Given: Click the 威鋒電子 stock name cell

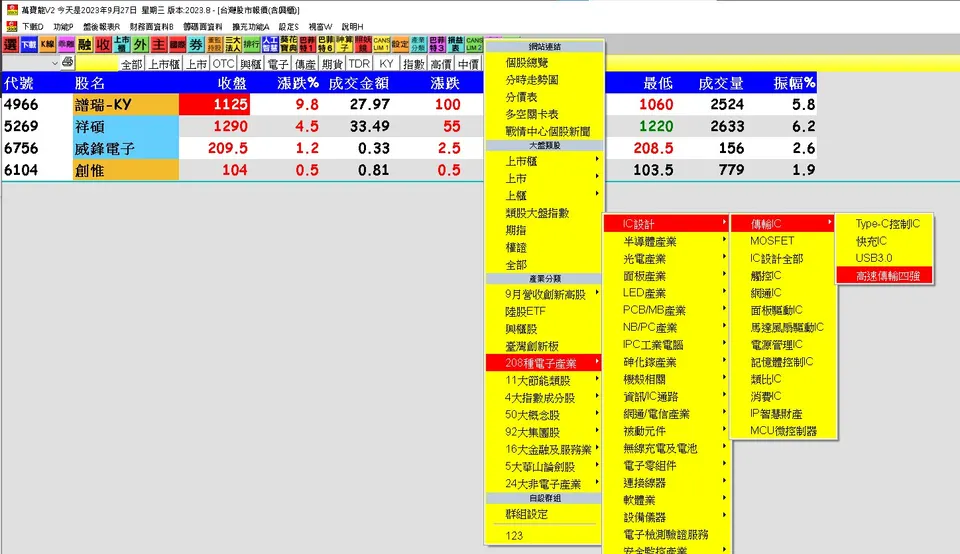Looking at the screenshot, I should 126,149.
